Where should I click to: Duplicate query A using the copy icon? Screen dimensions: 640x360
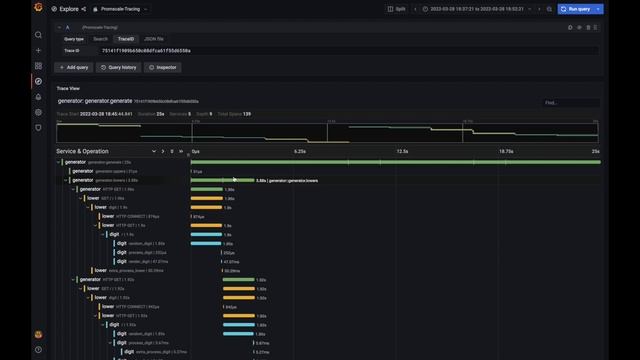click(570, 27)
